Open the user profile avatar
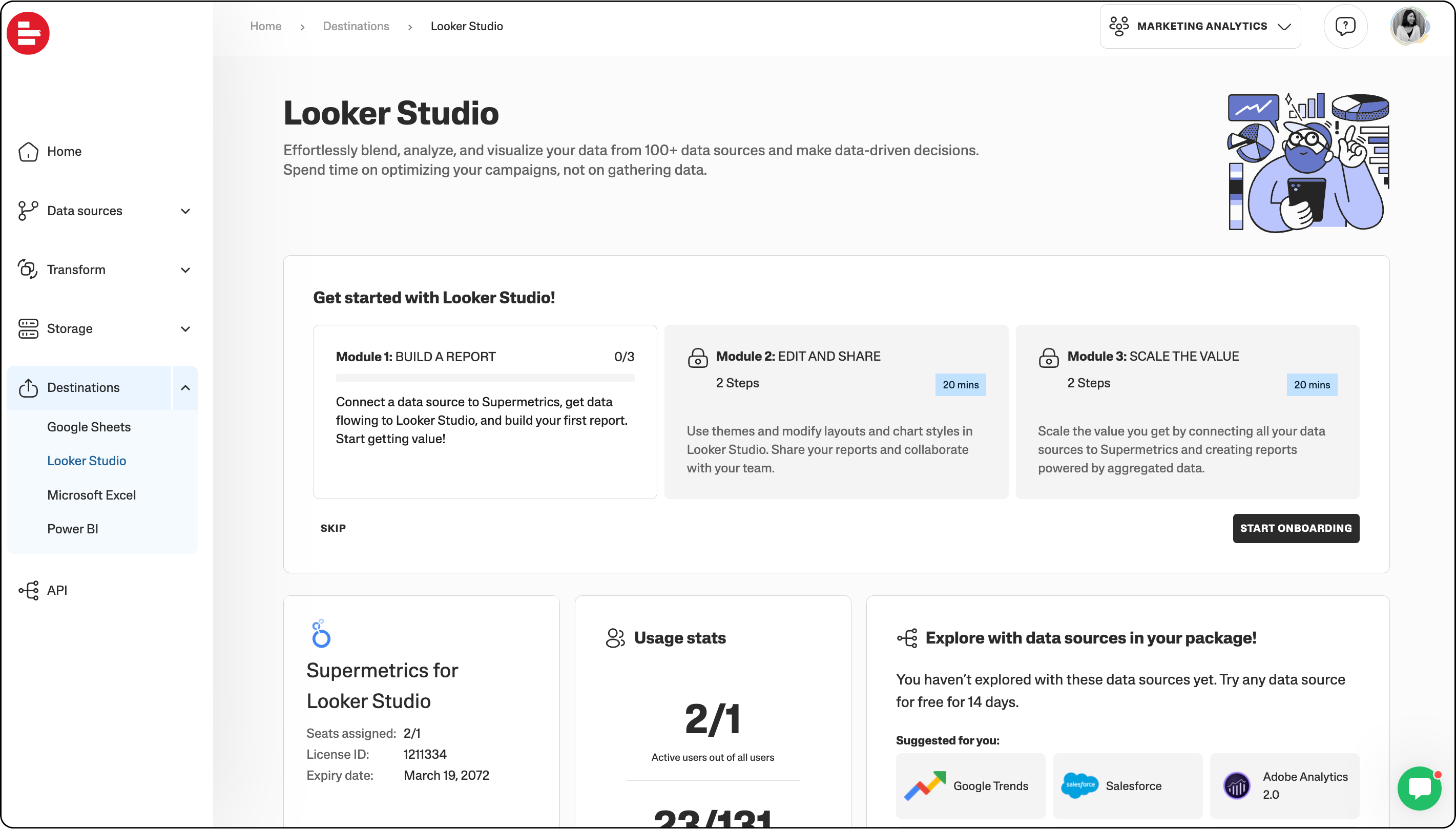This screenshot has width=1456, height=829. (1409, 26)
